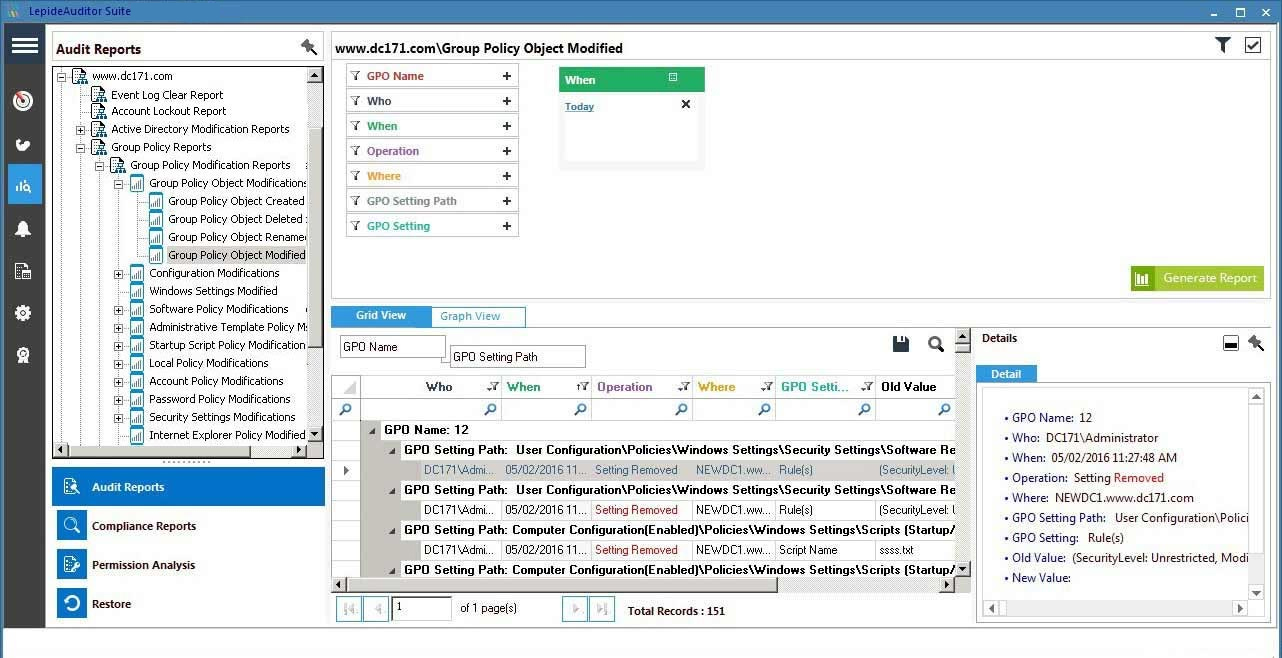Image resolution: width=1282 pixels, height=658 pixels.
Task: Pin the Details panel
Action: [1256, 343]
